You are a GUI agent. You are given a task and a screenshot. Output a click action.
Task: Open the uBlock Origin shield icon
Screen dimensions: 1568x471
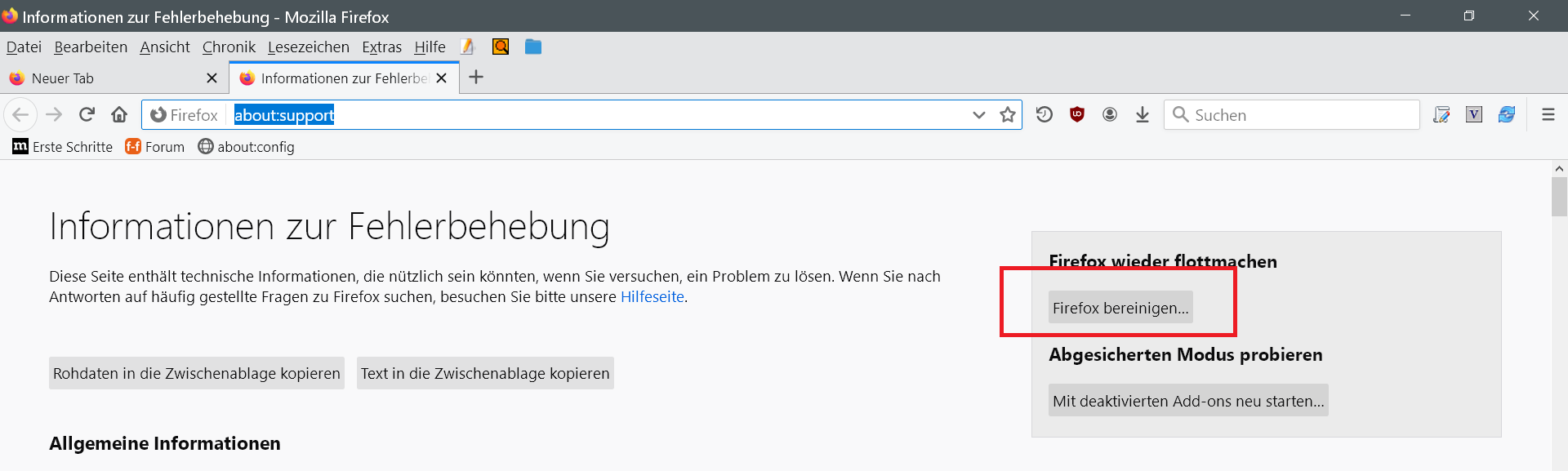pyautogui.click(x=1077, y=115)
